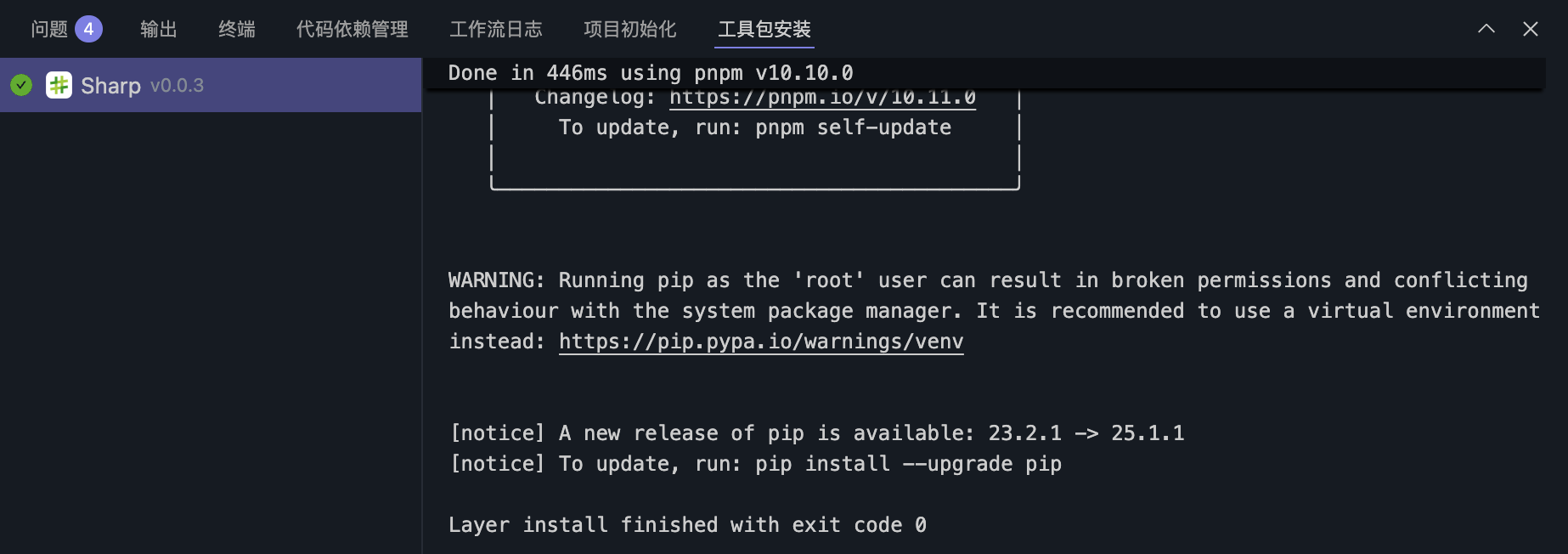Switch to the 输出 tab
This screenshot has height=554, width=1568.
(159, 30)
